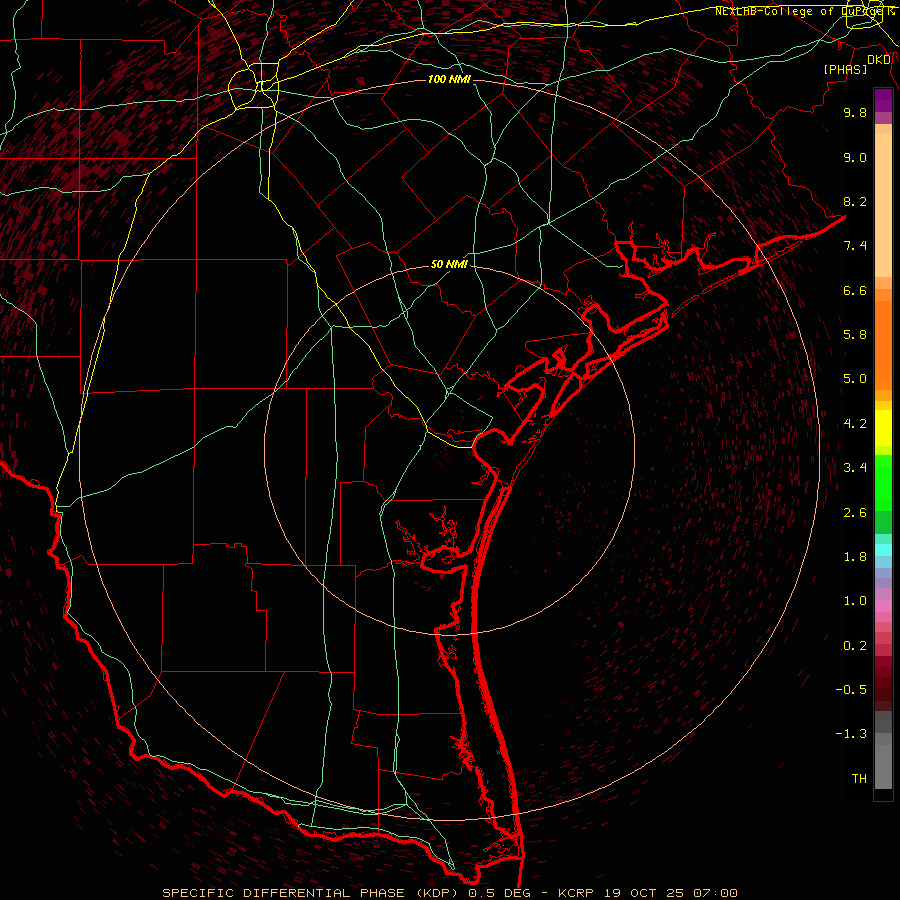900x900 pixels.
Task: Click the 0.2 color scale value
Action: pos(855,646)
